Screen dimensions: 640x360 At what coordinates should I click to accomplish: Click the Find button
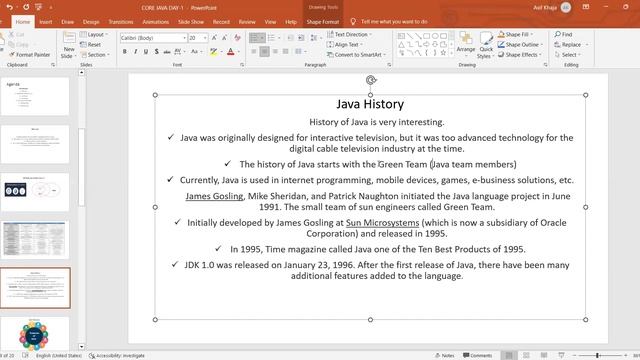[563, 34]
